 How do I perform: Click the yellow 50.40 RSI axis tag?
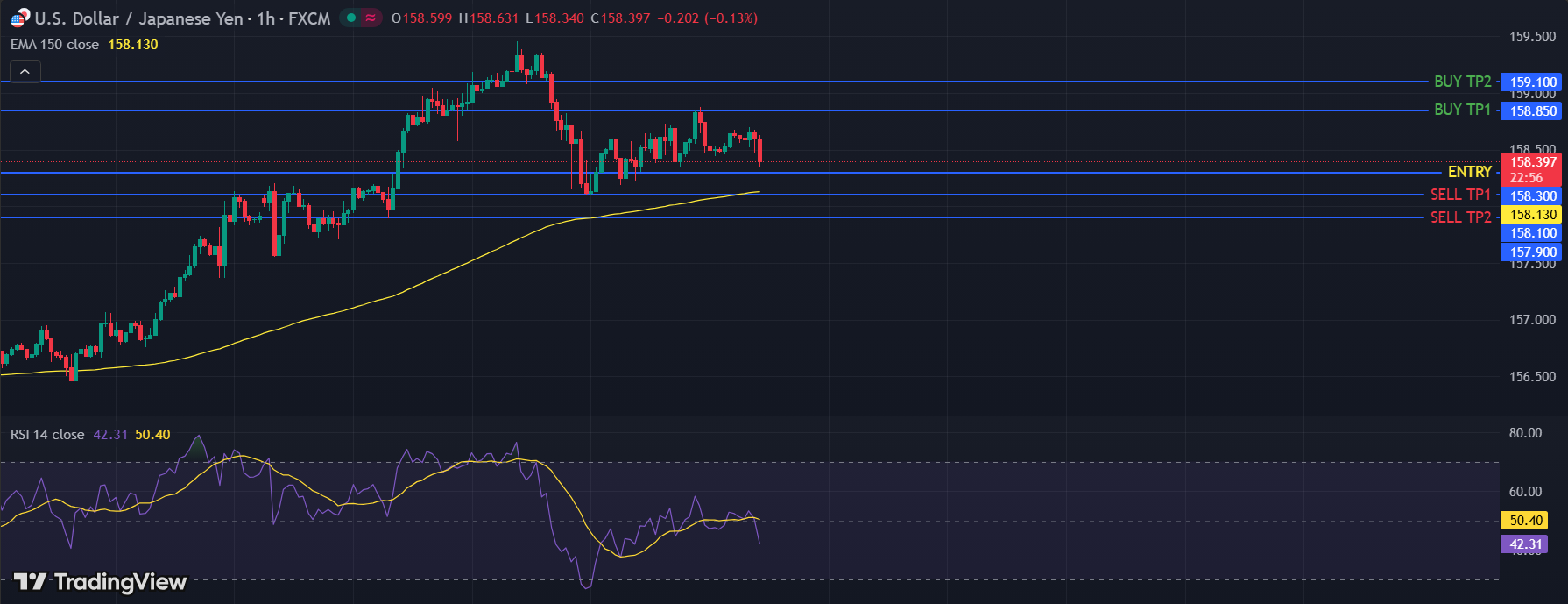click(x=1525, y=521)
